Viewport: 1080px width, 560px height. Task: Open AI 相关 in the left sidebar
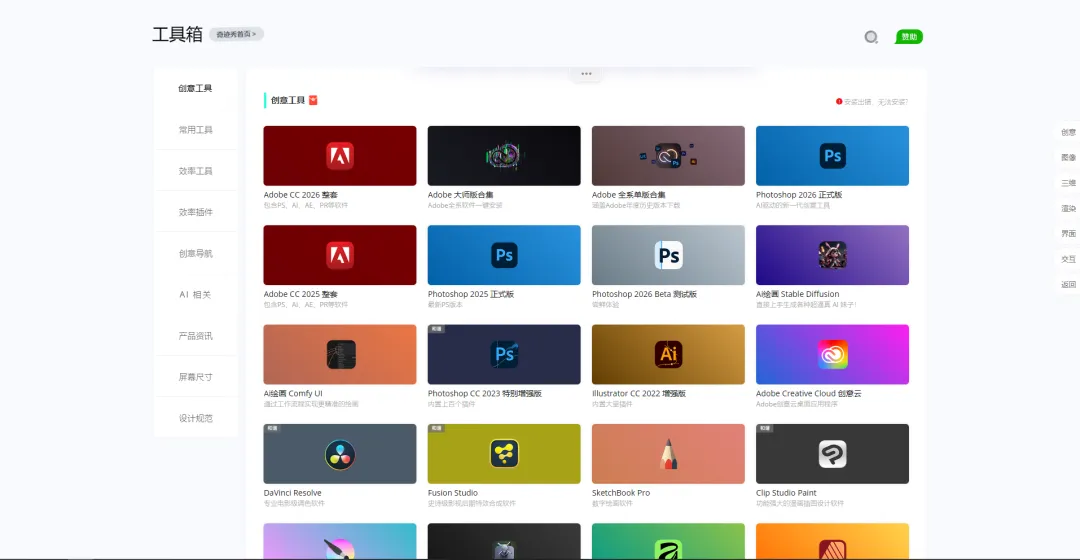point(195,294)
